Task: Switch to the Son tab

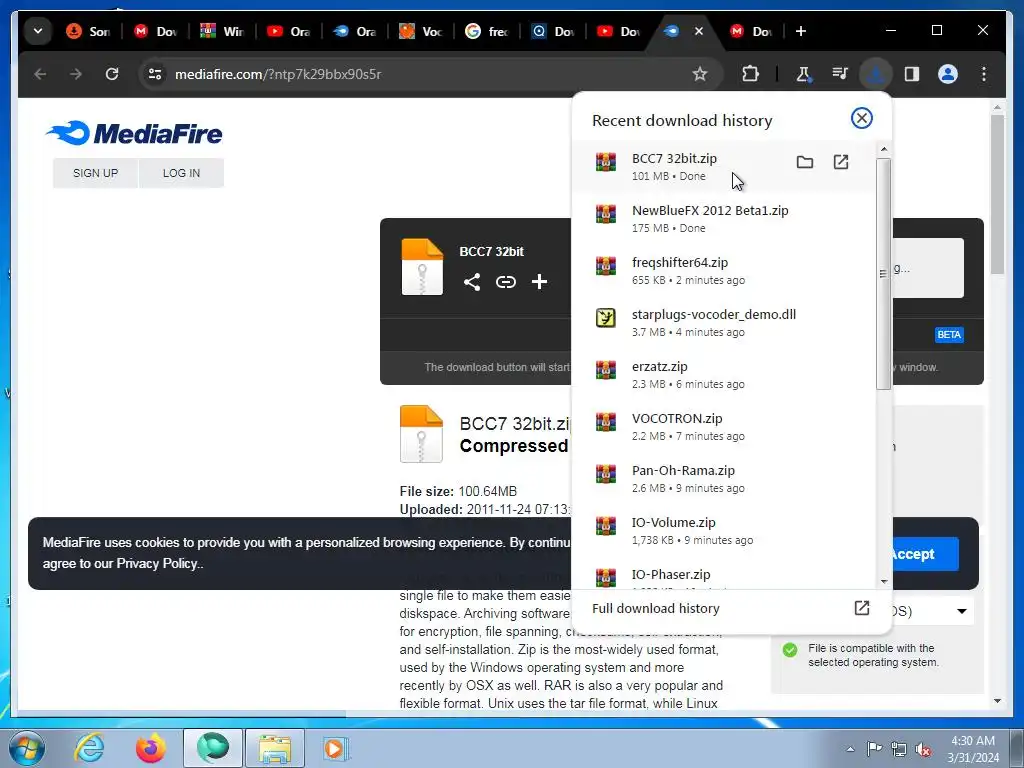Action: tap(88, 31)
